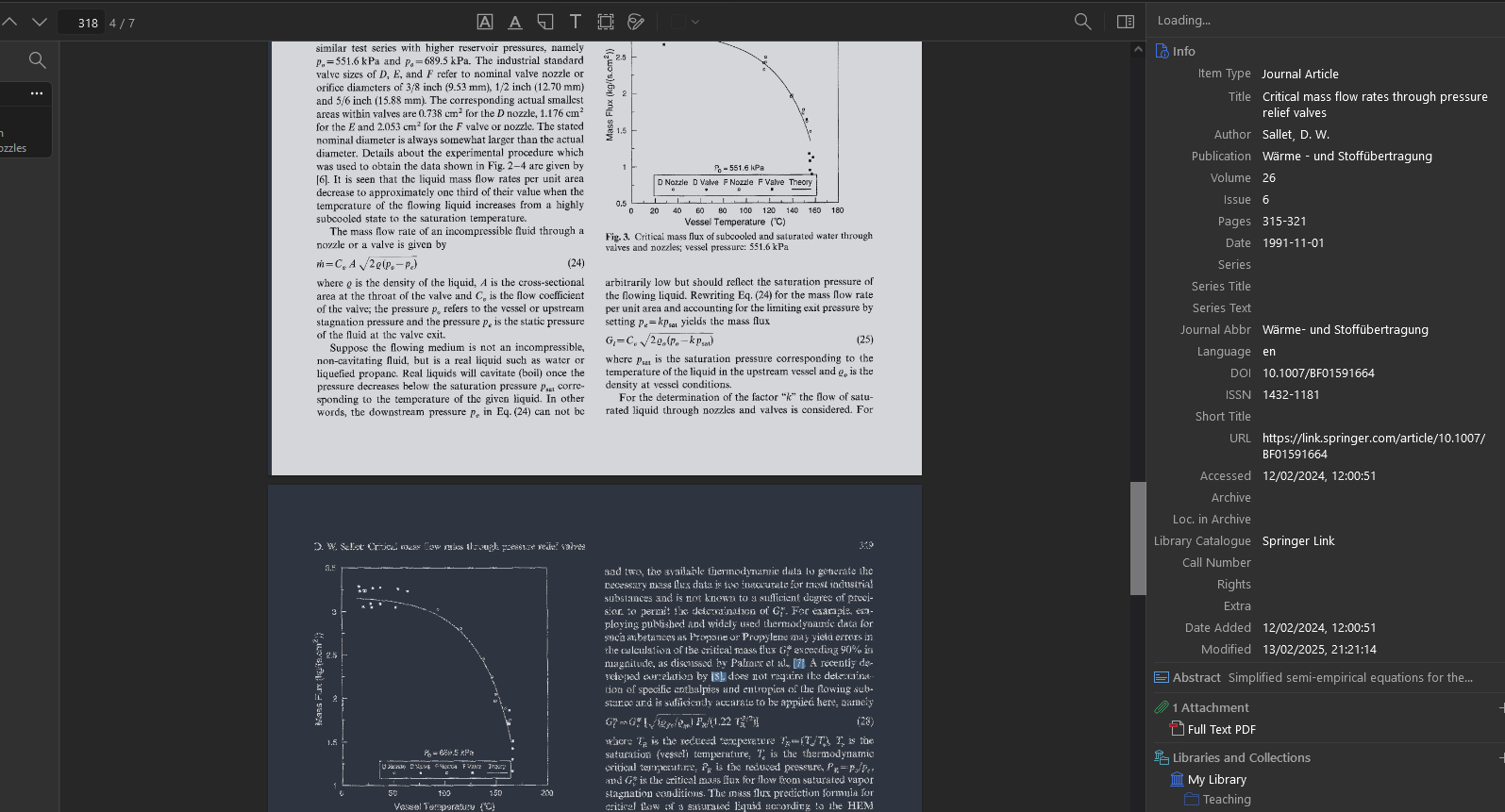Screen dimensions: 1505x812
Task: Click the highlighted reference [8] in PDF
Action: click(718, 676)
